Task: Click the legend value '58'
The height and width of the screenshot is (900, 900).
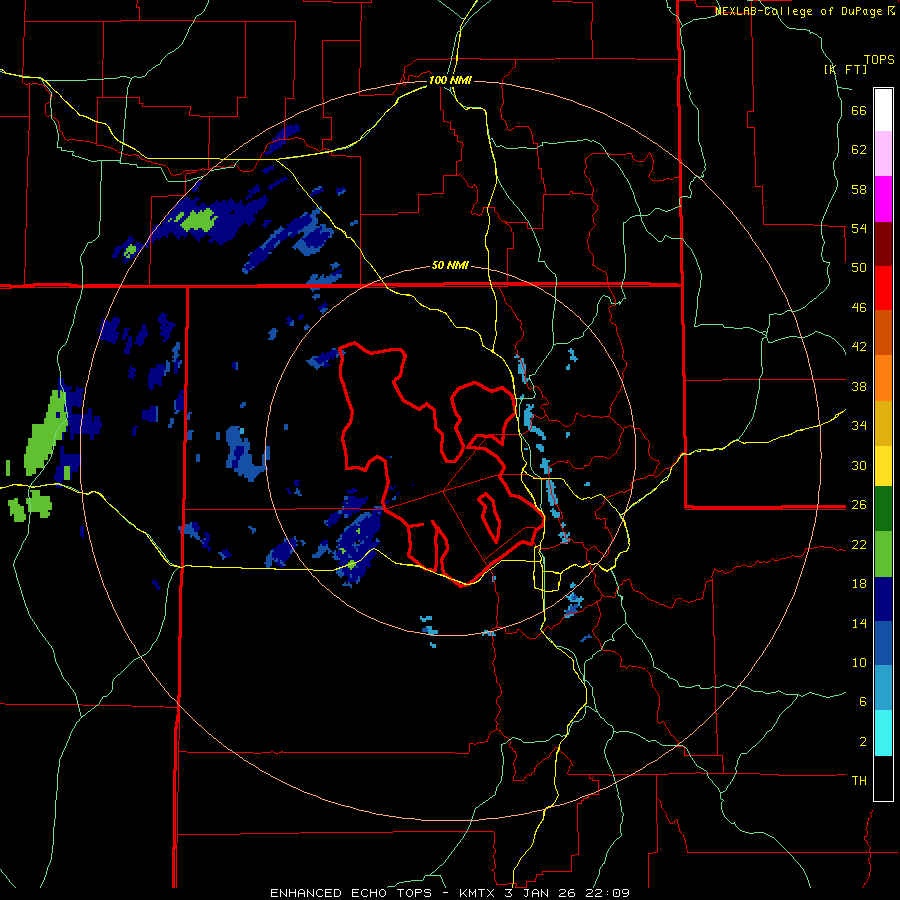Action: 859,189
